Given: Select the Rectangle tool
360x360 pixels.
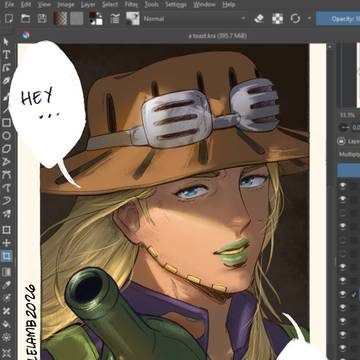Looking at the screenshot, I should tap(6, 123).
